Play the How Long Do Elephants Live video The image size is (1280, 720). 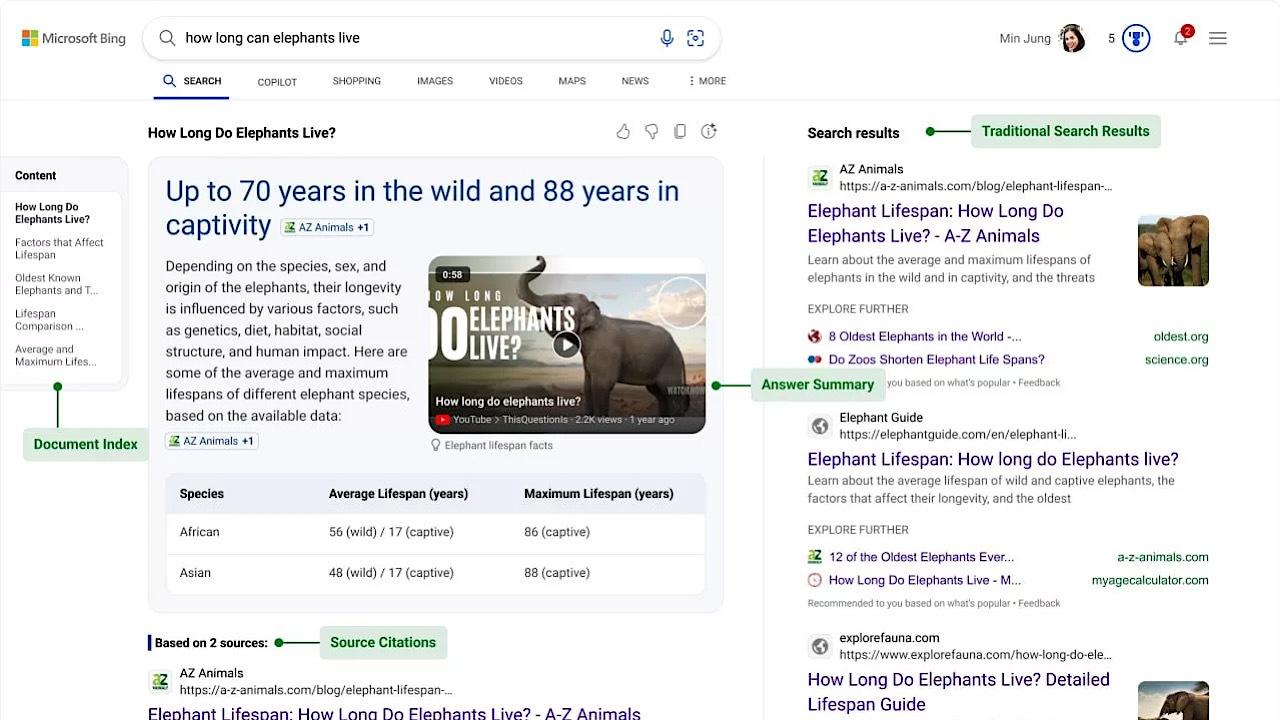point(566,345)
